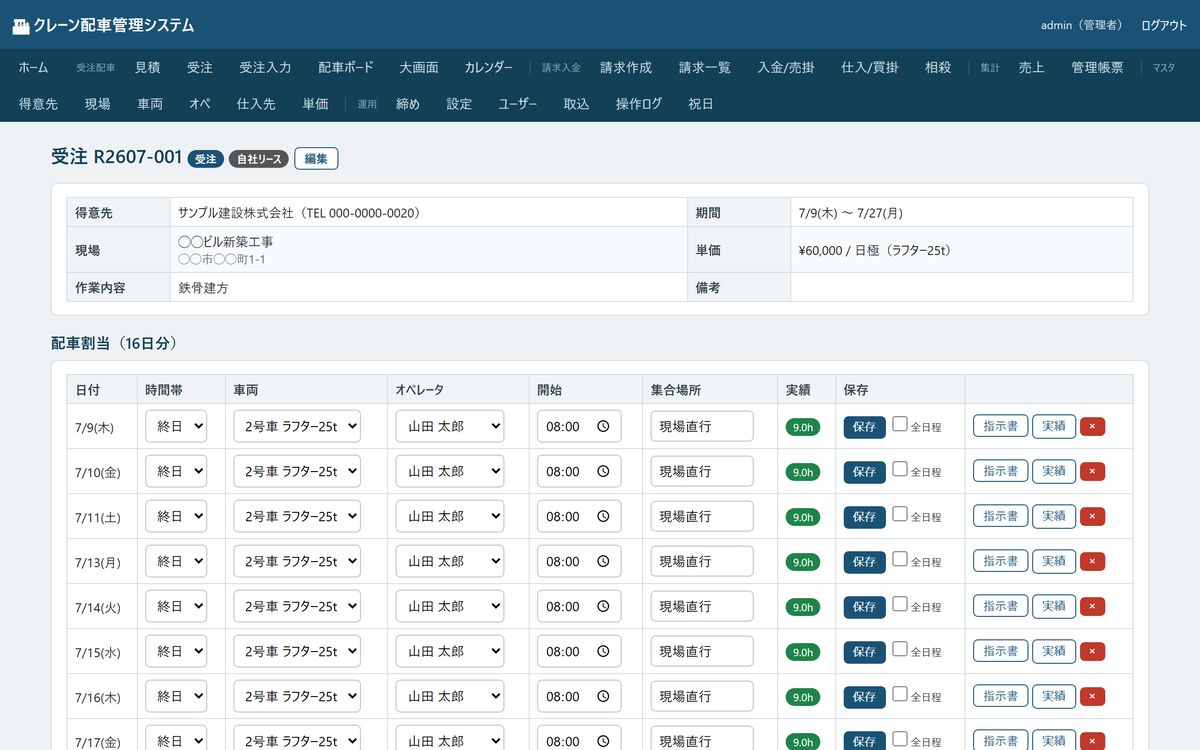Screen dimensions: 1200x750
Task: Tick the 全日程 checkbox for 7/13(月)
Action: tap(900, 559)
